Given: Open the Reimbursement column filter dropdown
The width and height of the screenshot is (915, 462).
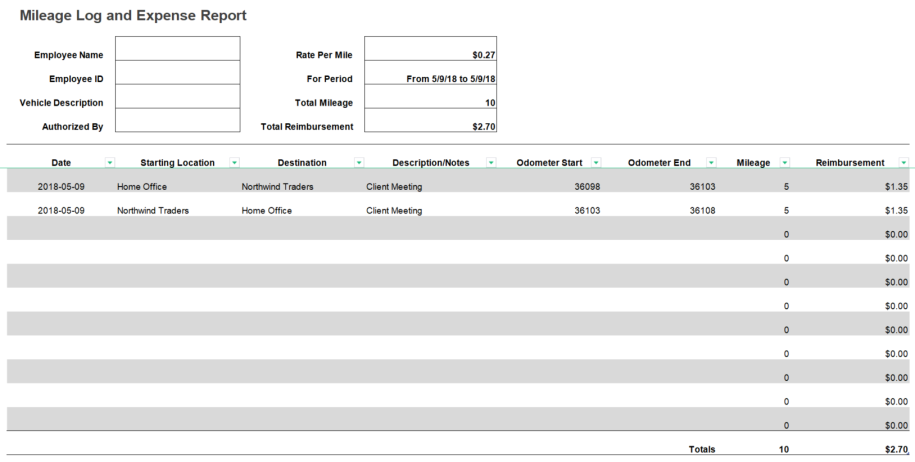Looking at the screenshot, I should point(904,163).
